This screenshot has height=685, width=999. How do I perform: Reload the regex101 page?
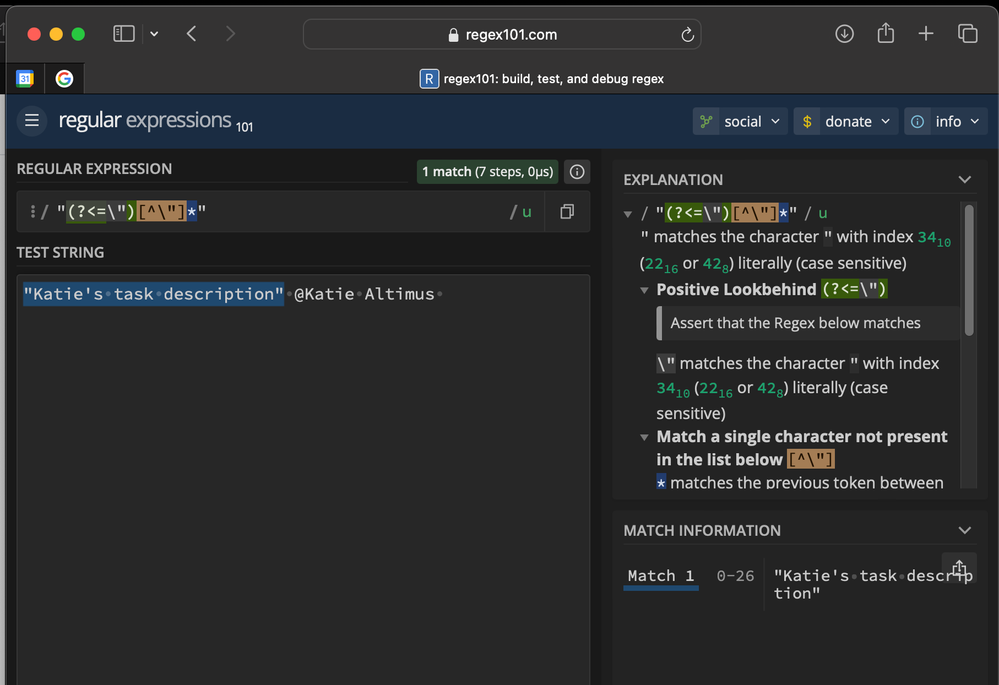point(687,35)
